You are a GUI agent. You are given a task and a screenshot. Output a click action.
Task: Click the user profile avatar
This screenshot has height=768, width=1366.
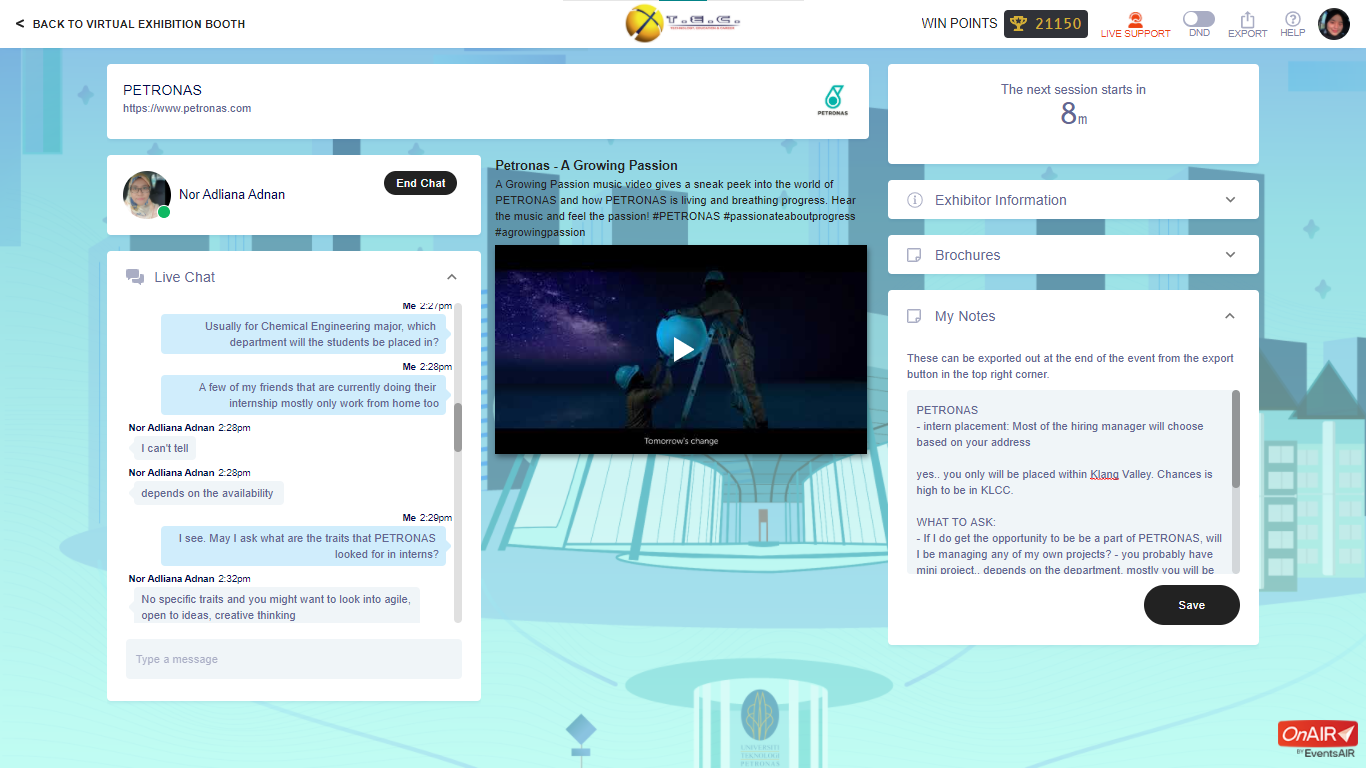1334,24
